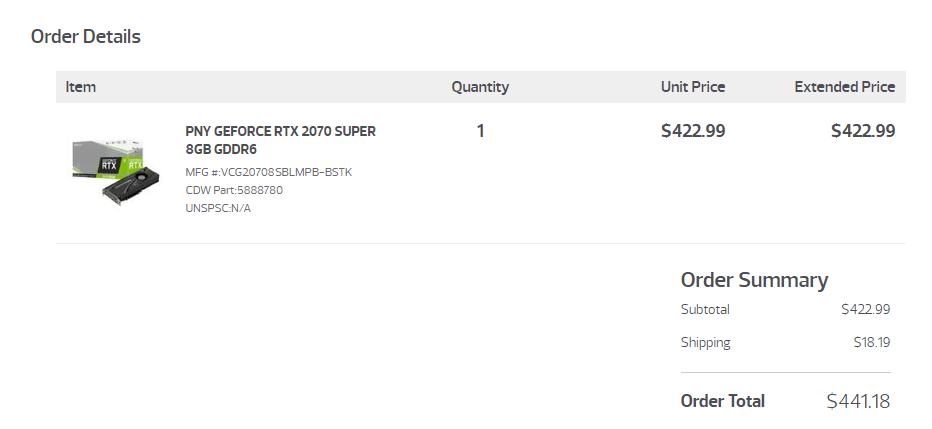Screen dimensions: 932x429
Task: Select the Item column header
Action: coord(81,87)
